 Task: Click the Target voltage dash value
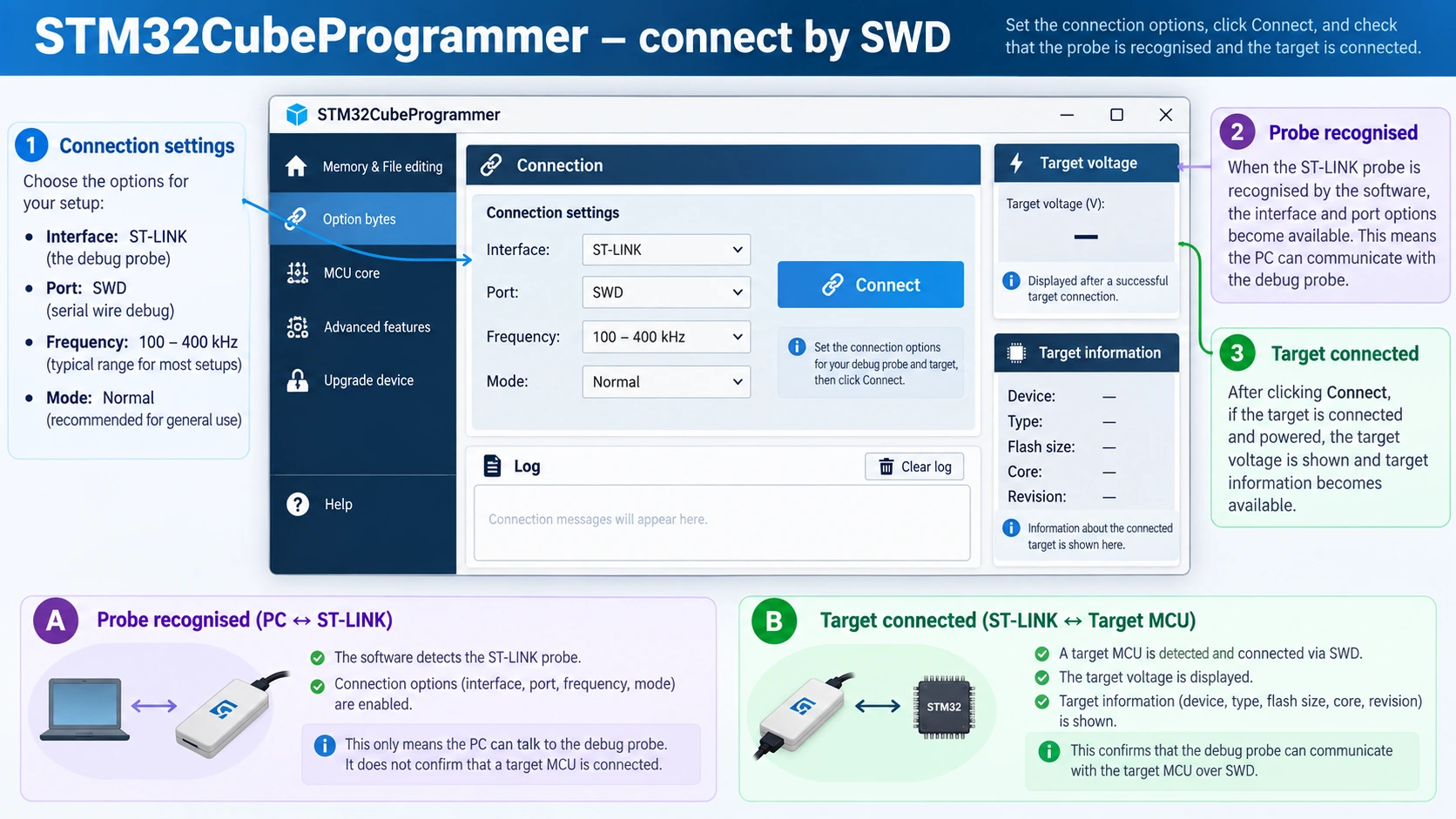1086,237
